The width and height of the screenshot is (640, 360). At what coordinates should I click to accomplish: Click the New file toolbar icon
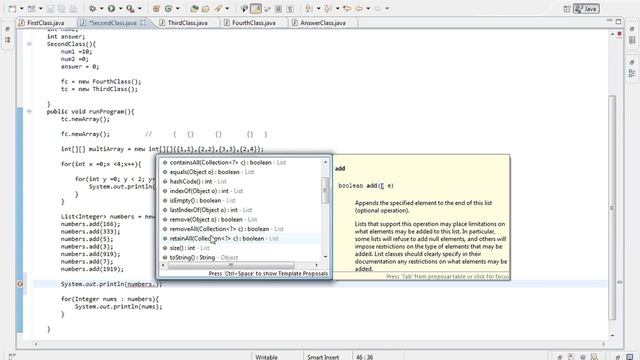pyautogui.click(x=13, y=8)
